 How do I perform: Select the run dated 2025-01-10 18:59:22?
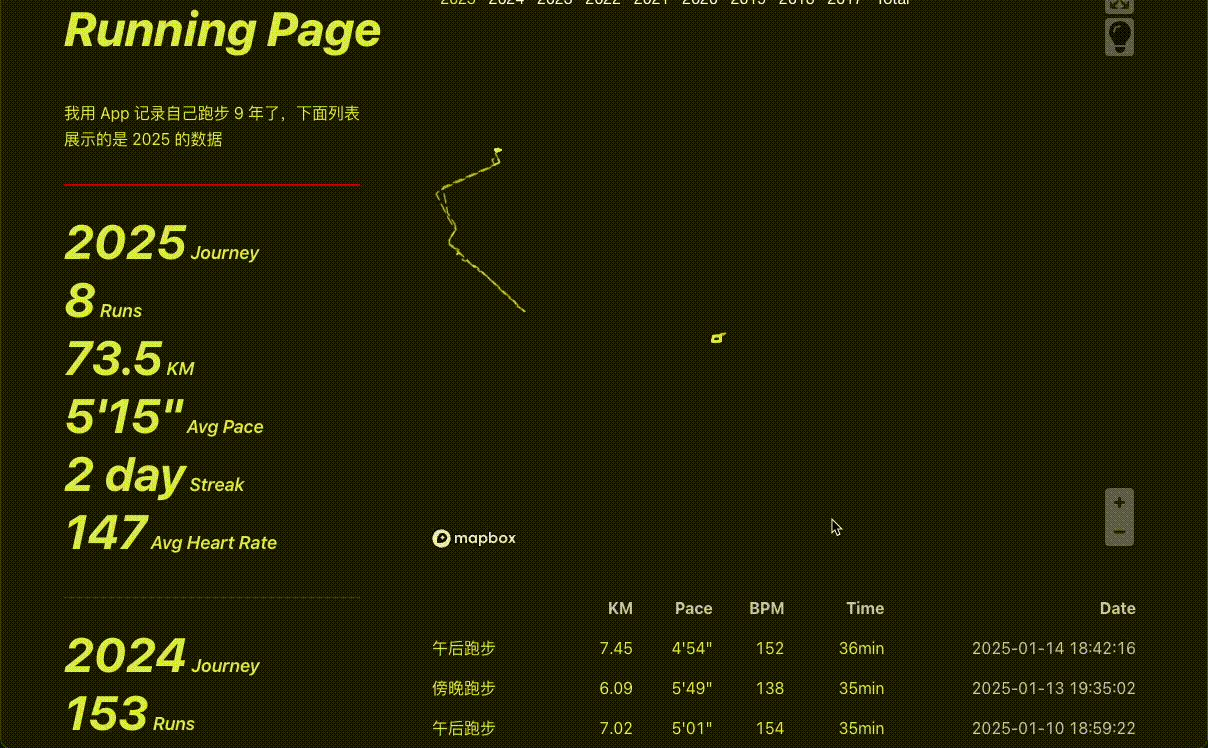[1053, 728]
